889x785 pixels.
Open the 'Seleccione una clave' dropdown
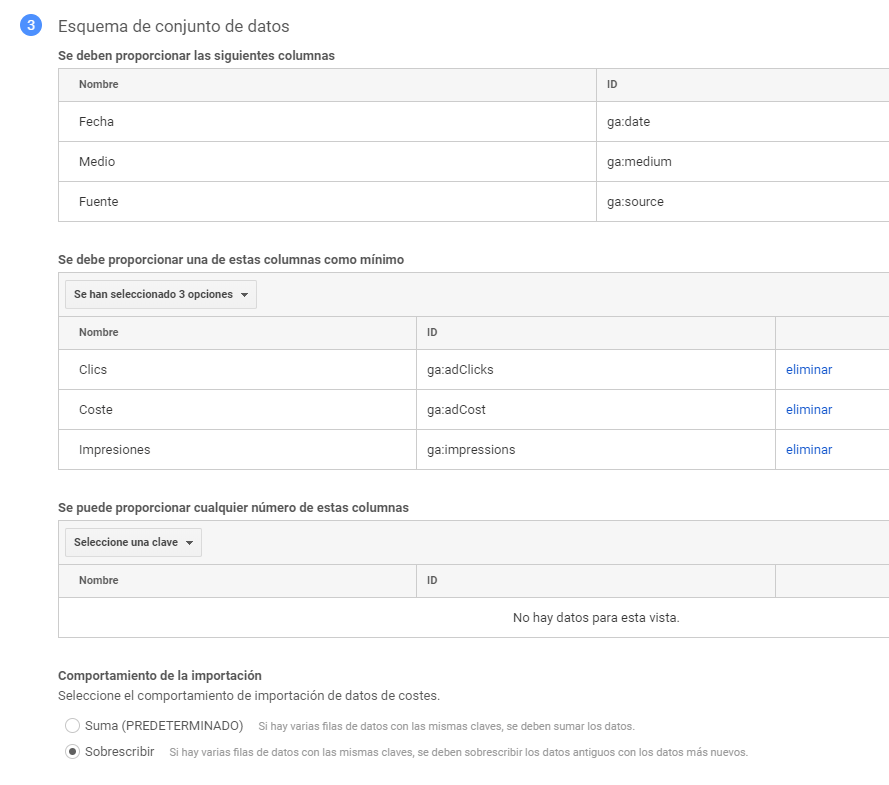(x=133, y=542)
